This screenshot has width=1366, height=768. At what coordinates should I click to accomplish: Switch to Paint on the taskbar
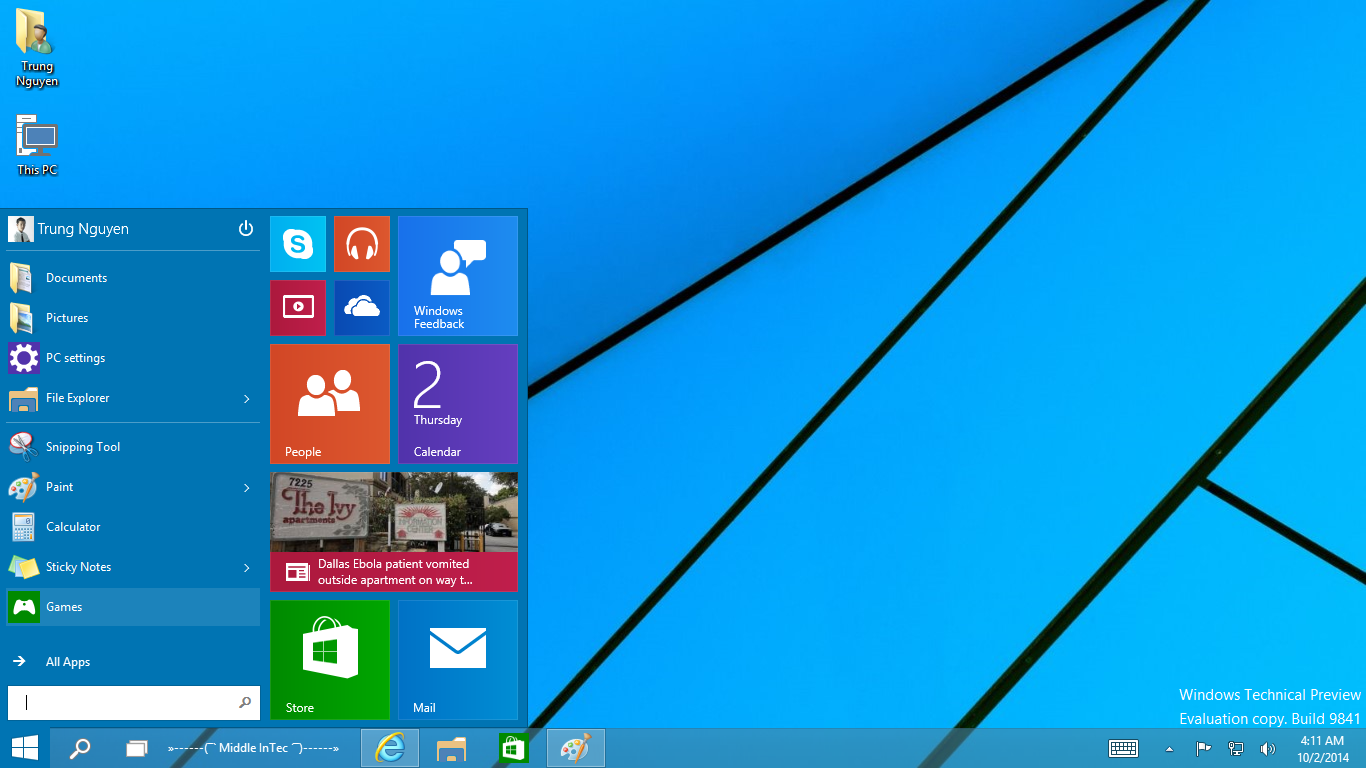click(x=576, y=748)
